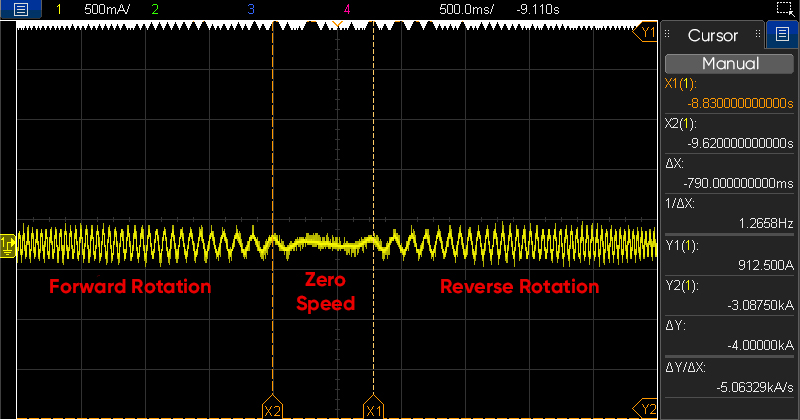Toggle channel 3 on the top bar

point(251,9)
